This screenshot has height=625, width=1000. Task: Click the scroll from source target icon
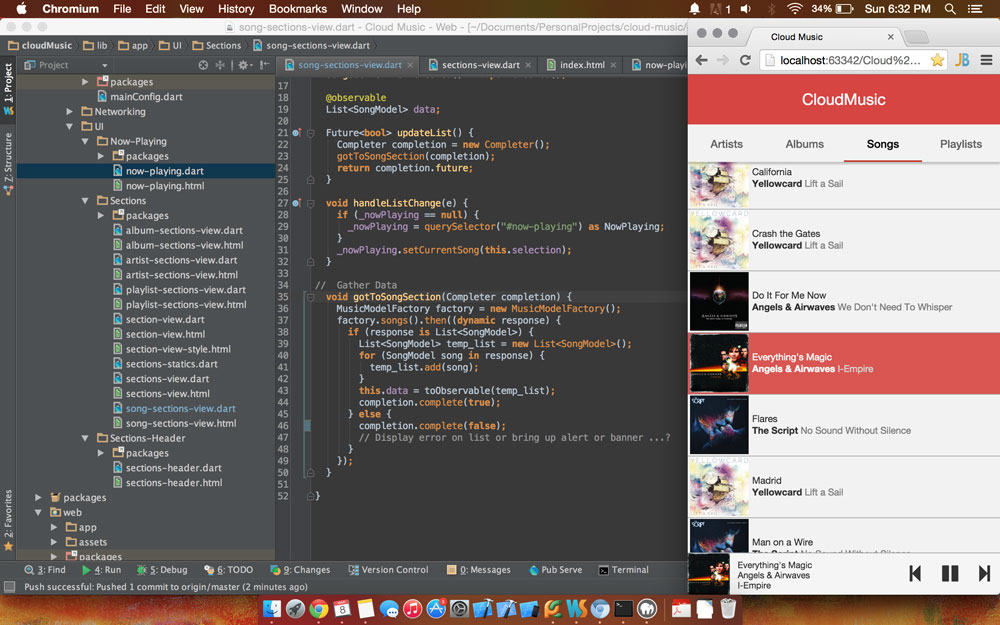pos(203,65)
